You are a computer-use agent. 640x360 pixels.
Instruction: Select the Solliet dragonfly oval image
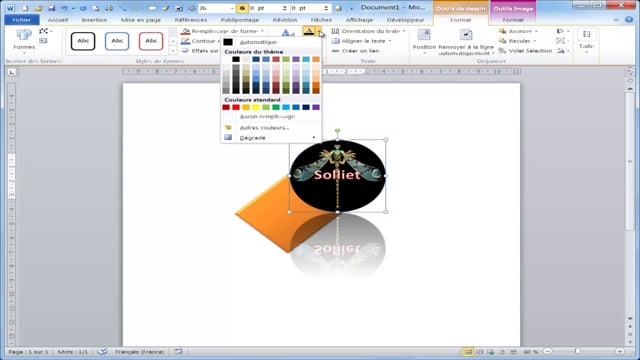click(x=338, y=176)
